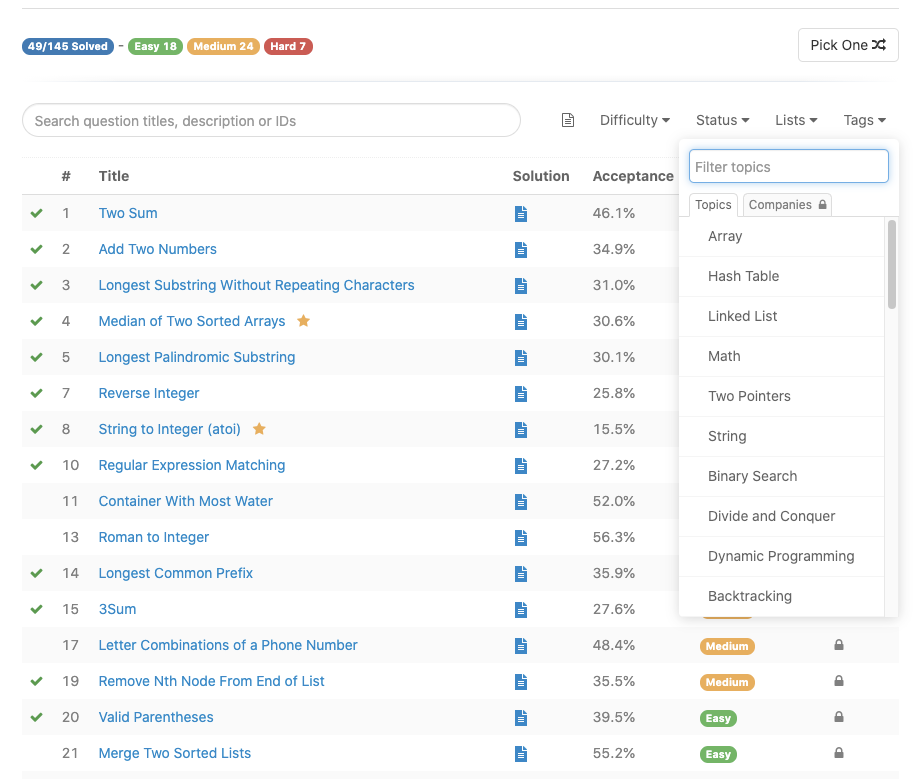Screen dimensions: 919x779
Task: Open solution article for Container With Most Water
Action: (520, 502)
